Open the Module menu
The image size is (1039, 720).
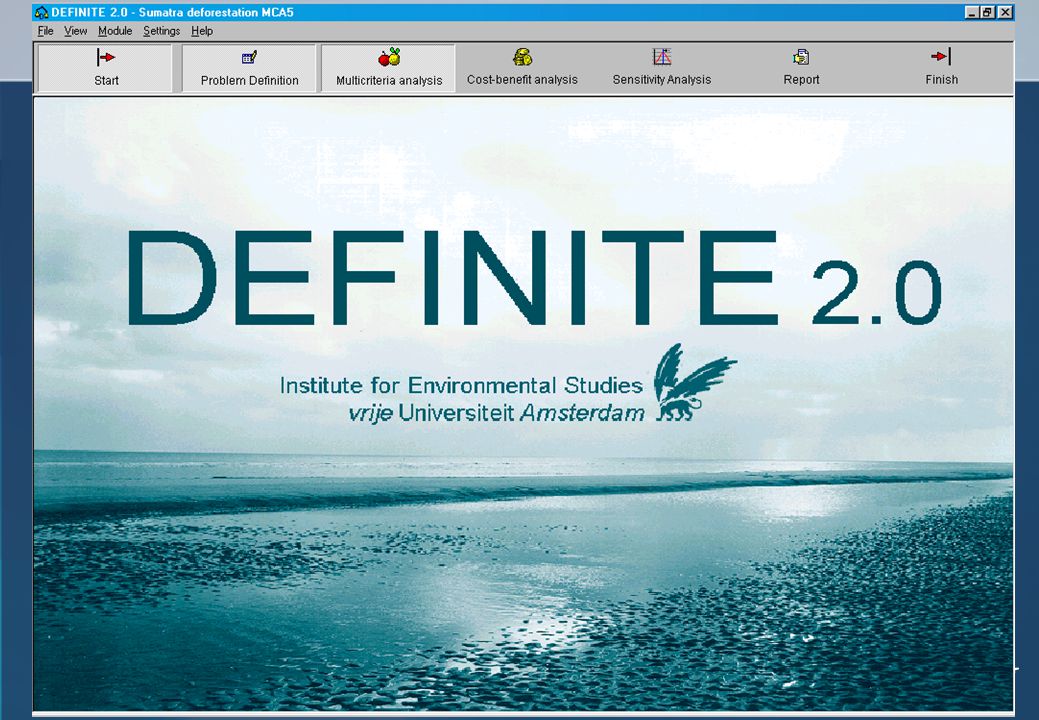click(115, 31)
